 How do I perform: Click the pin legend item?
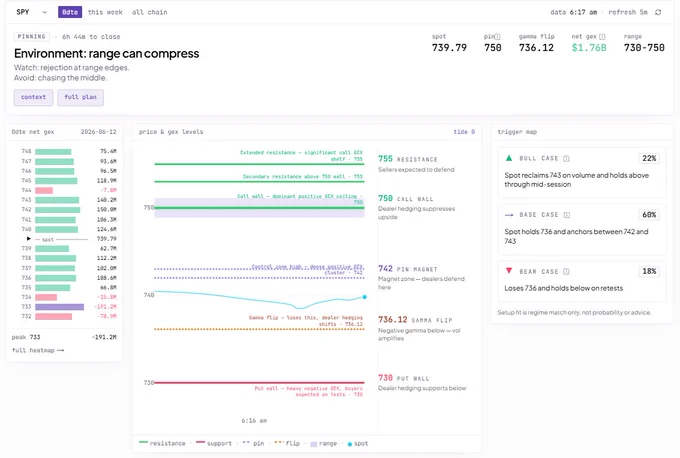(x=253, y=443)
